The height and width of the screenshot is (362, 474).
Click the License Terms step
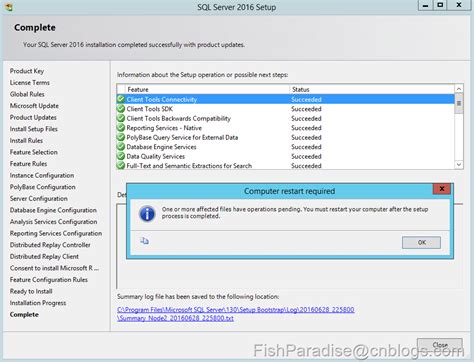pos(30,83)
